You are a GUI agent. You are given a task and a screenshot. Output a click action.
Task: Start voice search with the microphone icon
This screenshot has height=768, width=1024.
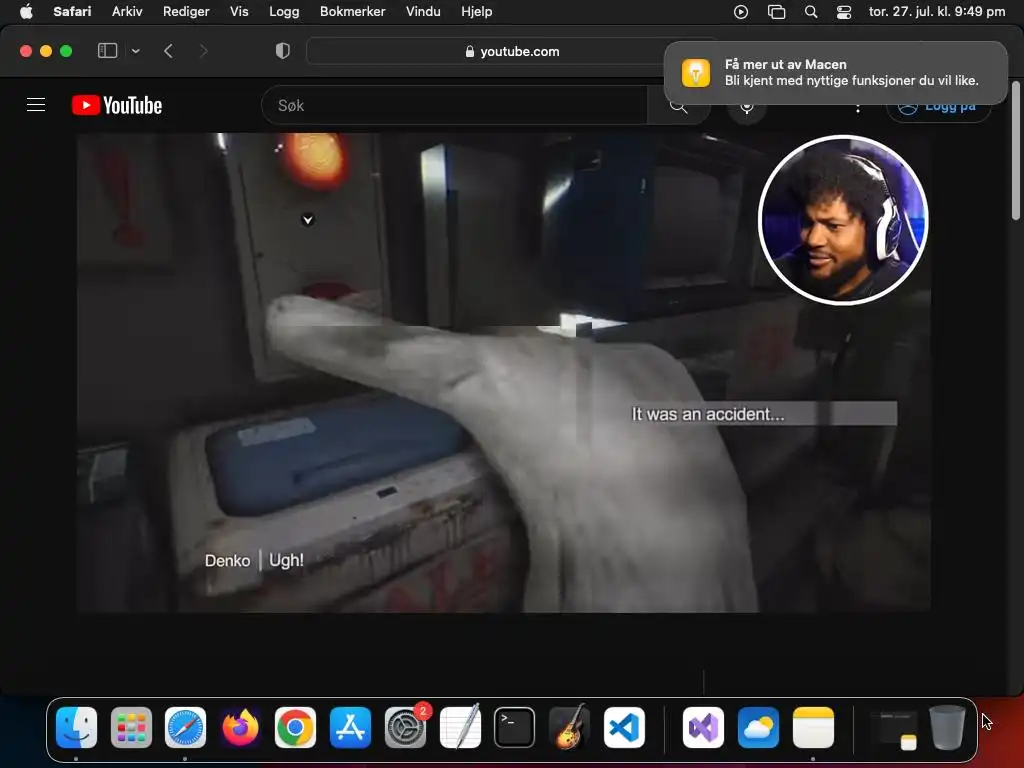point(746,108)
